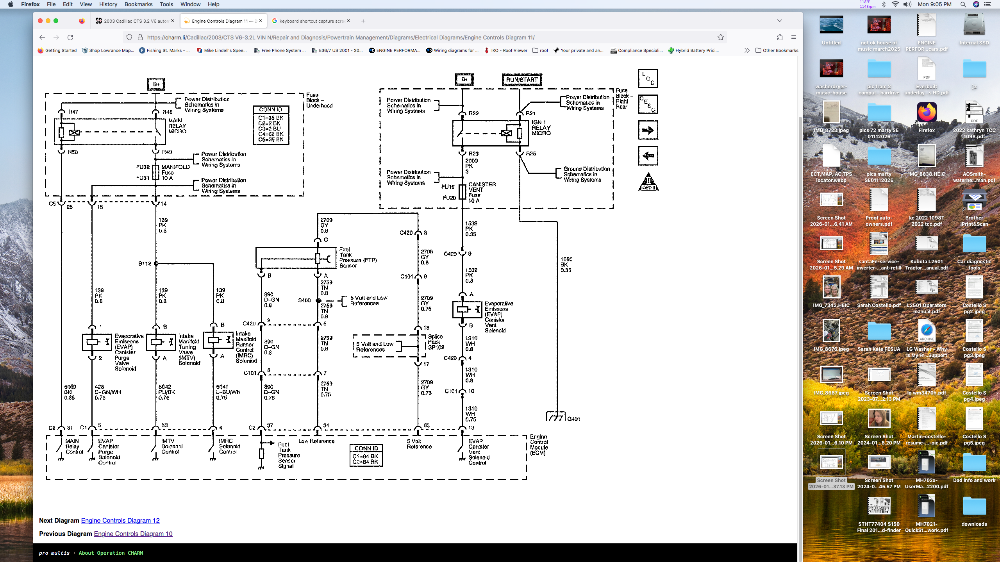Screen dimensions: 1000x562
Task: Open the Tools menu in menu bar
Action: (165, 4)
